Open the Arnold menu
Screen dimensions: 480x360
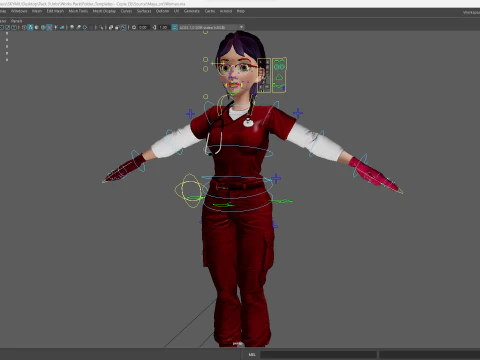pos(226,11)
